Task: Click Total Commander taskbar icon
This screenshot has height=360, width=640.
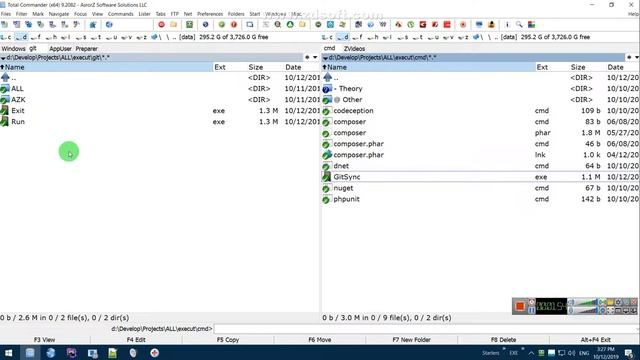Action: tap(30, 353)
